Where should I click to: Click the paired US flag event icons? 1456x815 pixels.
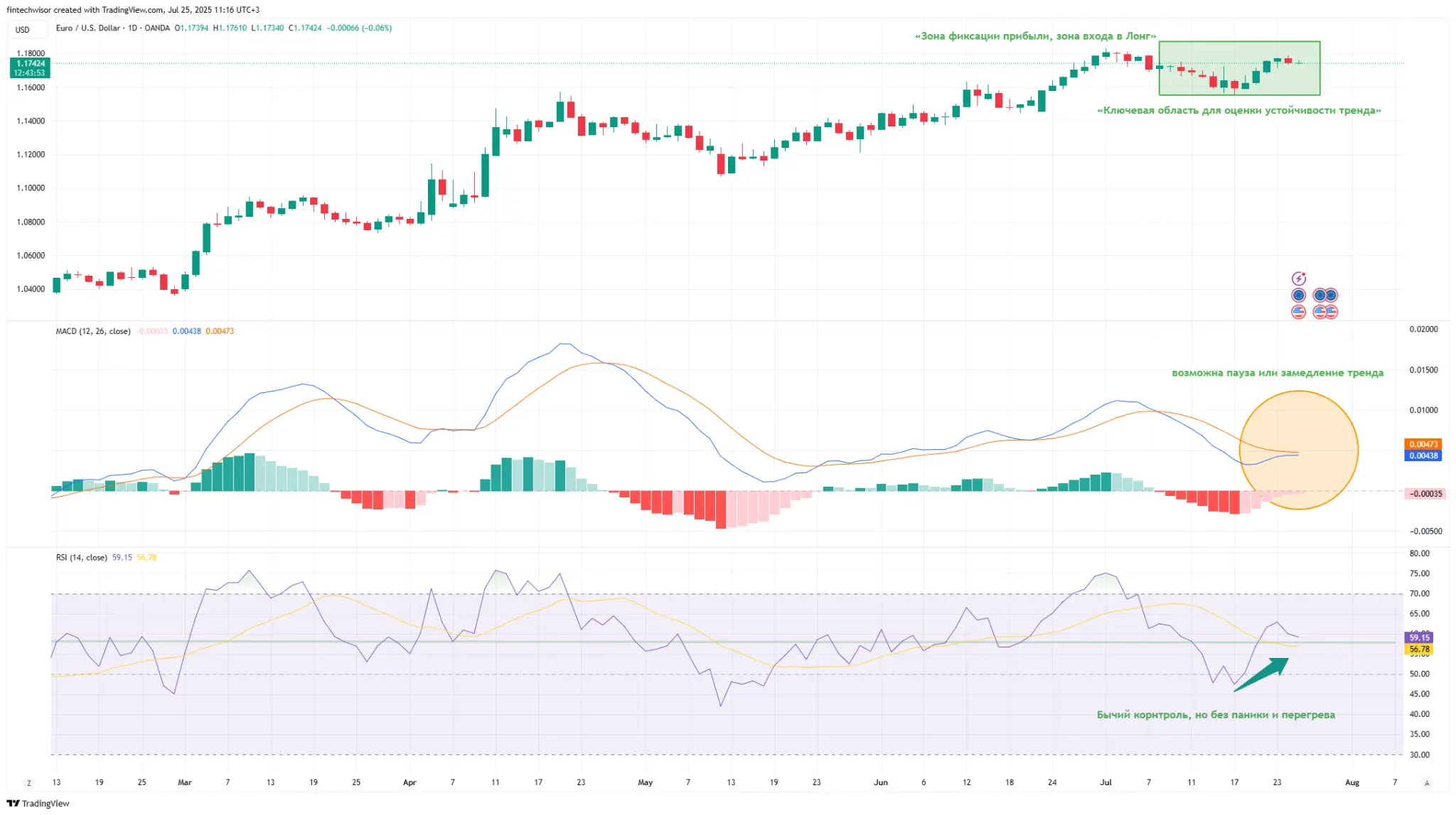(x=1325, y=313)
